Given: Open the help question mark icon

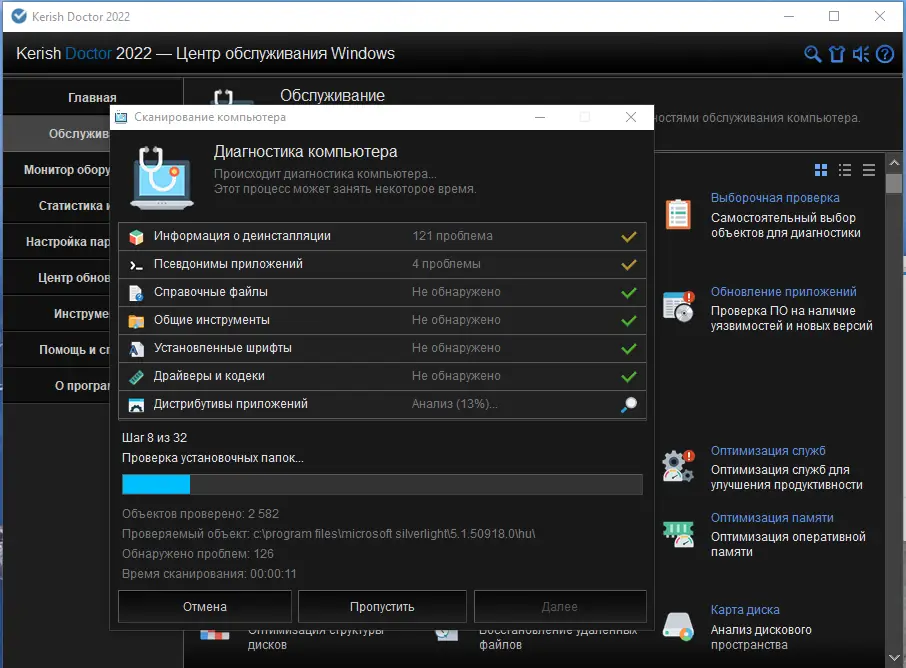Looking at the screenshot, I should (885, 54).
